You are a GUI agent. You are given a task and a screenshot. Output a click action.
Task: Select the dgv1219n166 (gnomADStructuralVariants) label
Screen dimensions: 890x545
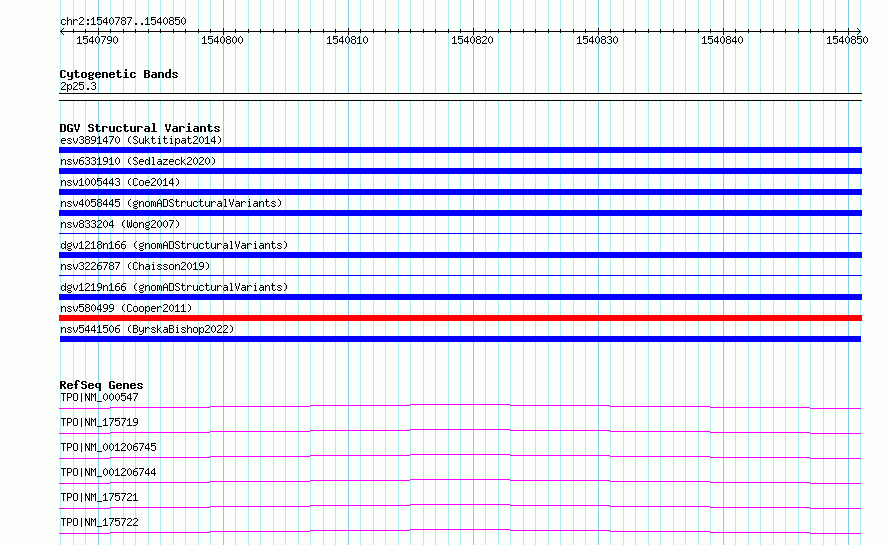[174, 287]
